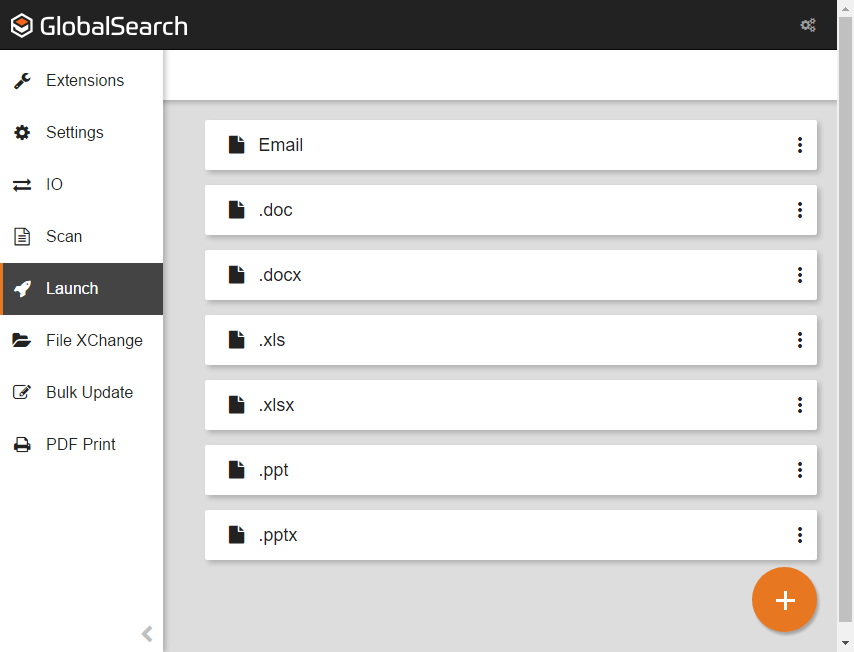Select the .doc launch entry

point(500,210)
